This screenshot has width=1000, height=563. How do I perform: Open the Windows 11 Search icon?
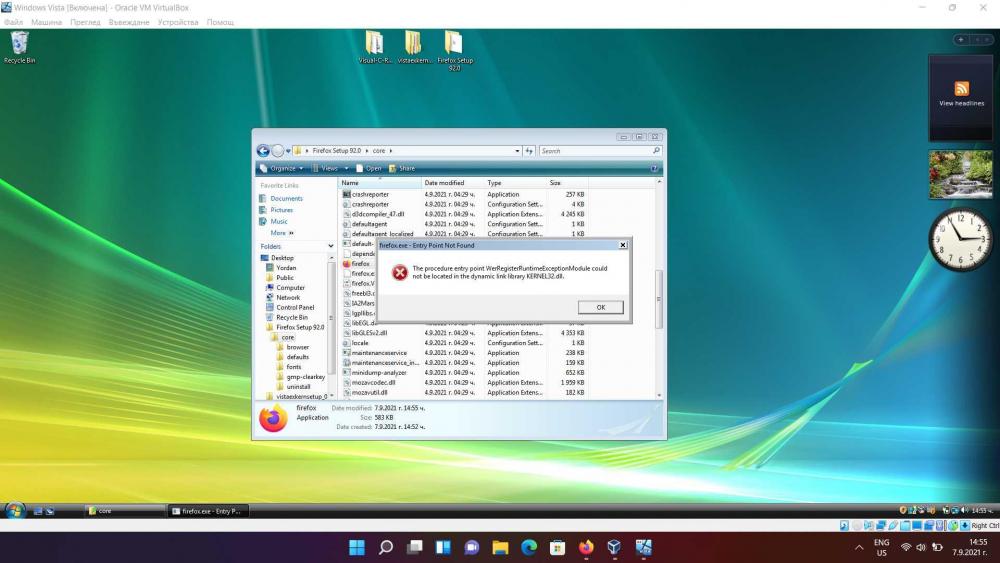point(386,548)
